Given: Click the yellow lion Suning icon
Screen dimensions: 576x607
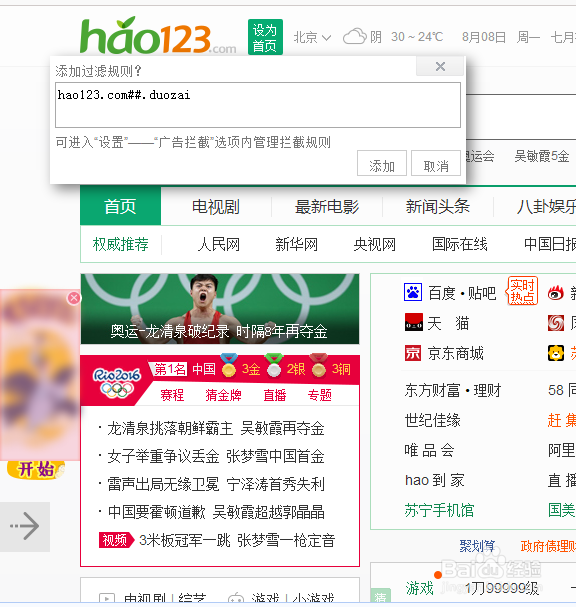Looking at the screenshot, I should 556,353.
